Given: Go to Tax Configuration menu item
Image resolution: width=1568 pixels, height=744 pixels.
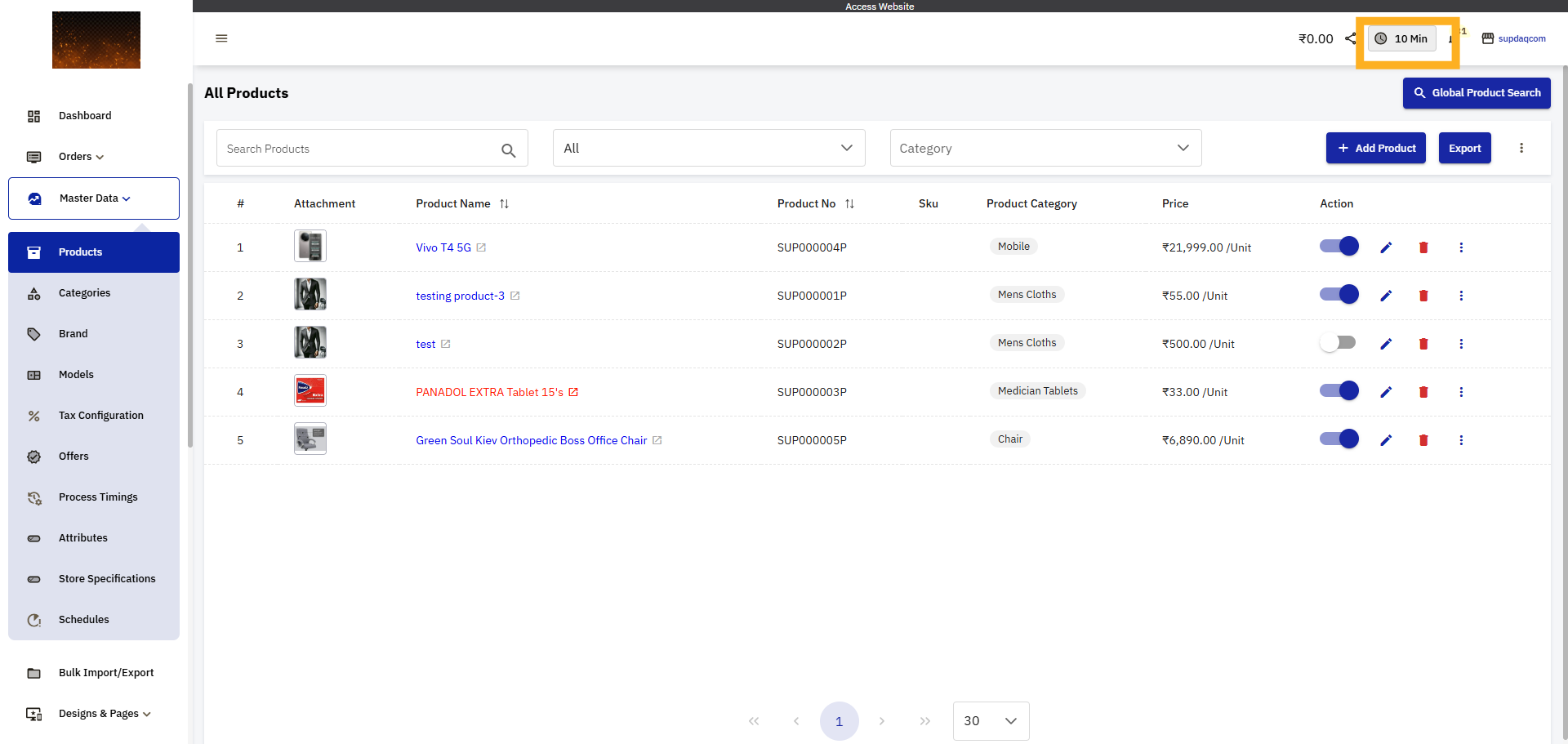Looking at the screenshot, I should 100,416.
